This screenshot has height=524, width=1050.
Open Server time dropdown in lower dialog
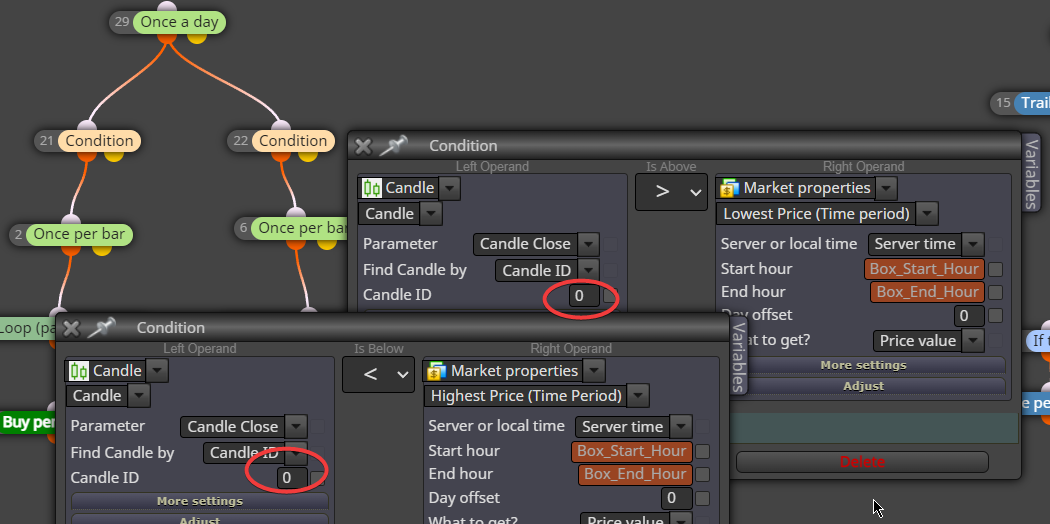click(x=680, y=426)
